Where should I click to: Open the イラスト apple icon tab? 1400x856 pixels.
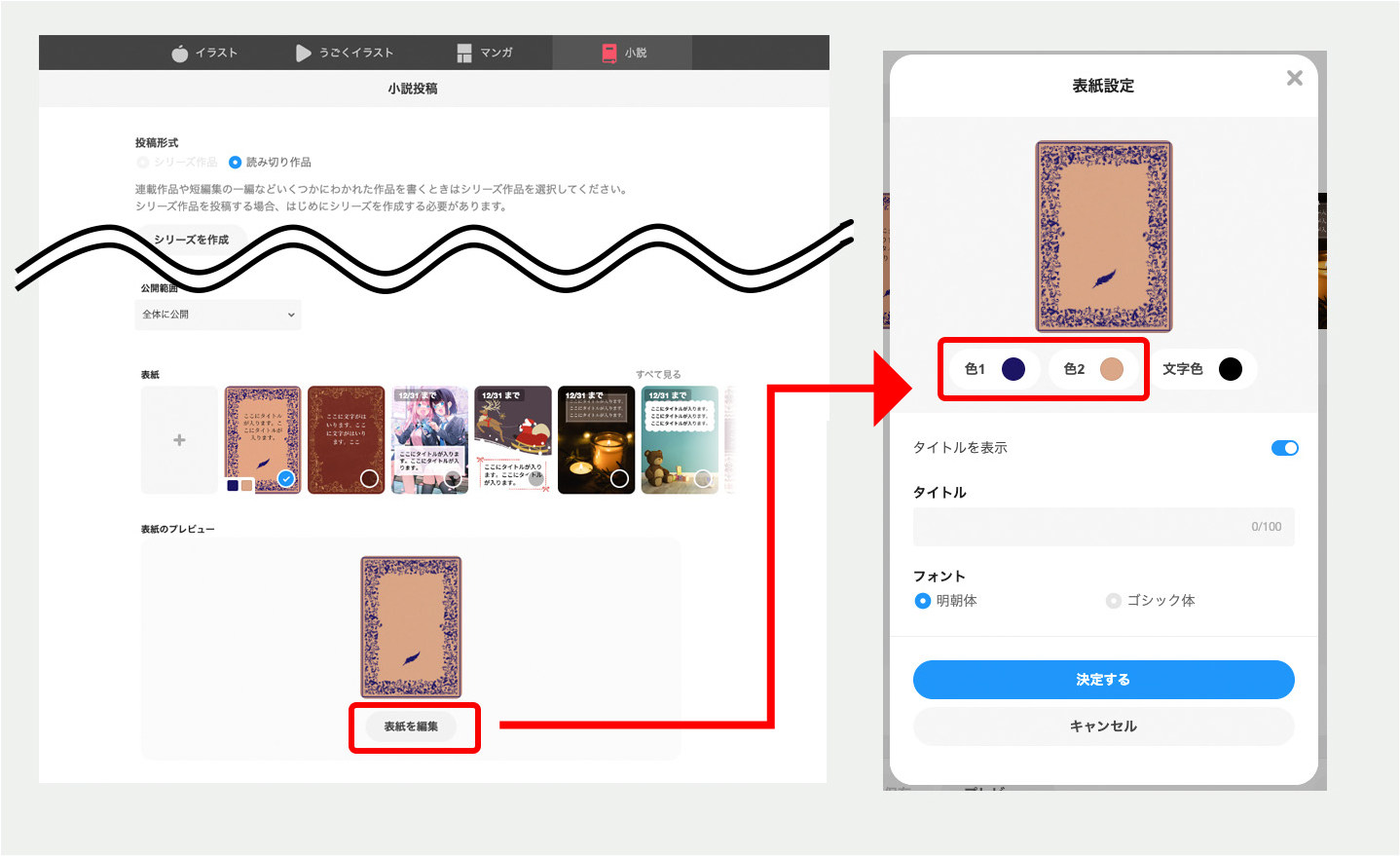180,53
